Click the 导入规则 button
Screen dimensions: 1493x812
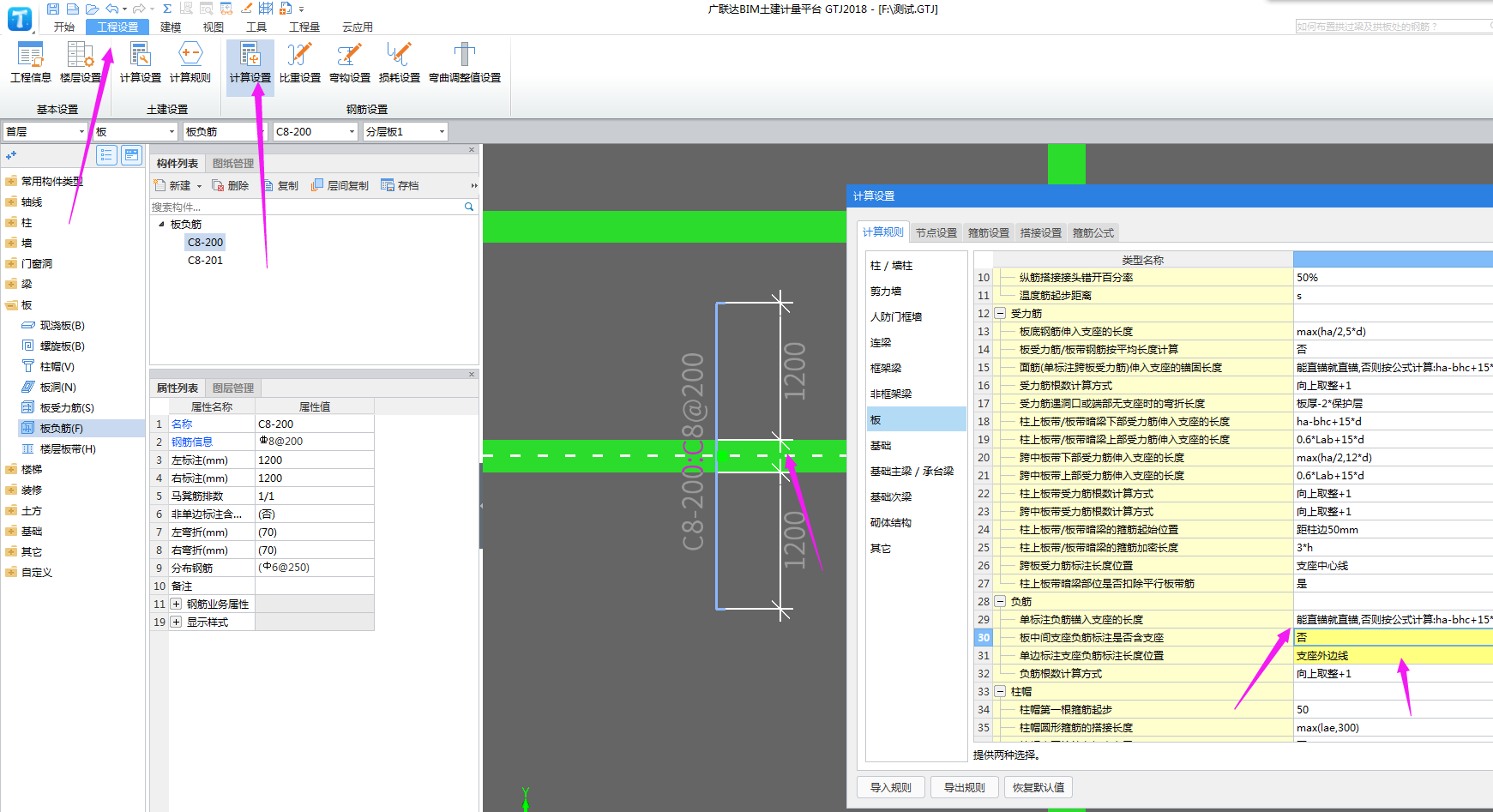pyautogui.click(x=891, y=788)
